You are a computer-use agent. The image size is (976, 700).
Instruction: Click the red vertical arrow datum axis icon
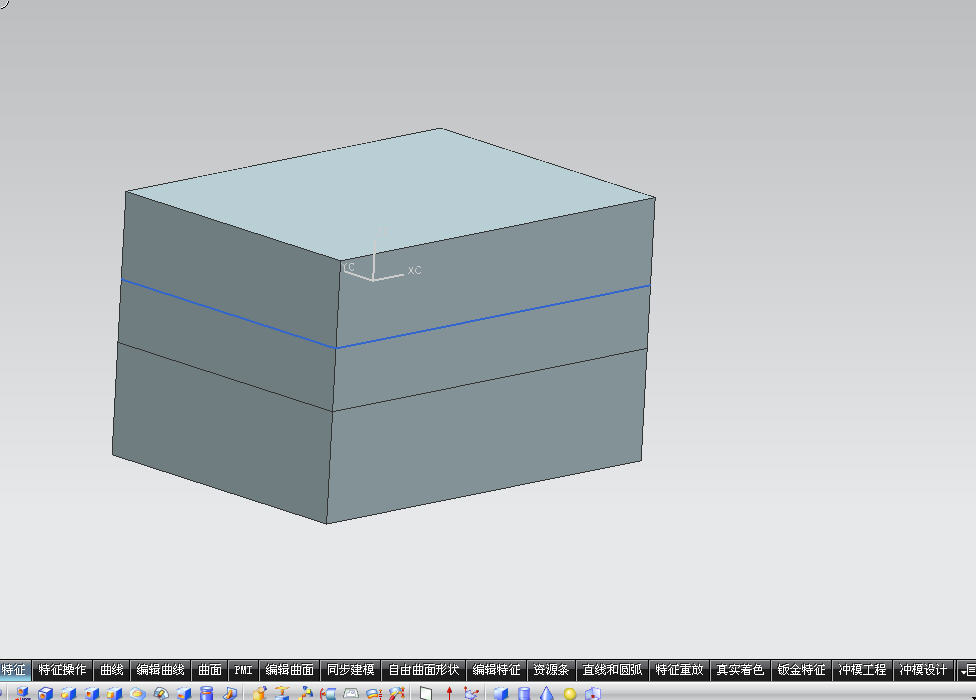coord(449,693)
